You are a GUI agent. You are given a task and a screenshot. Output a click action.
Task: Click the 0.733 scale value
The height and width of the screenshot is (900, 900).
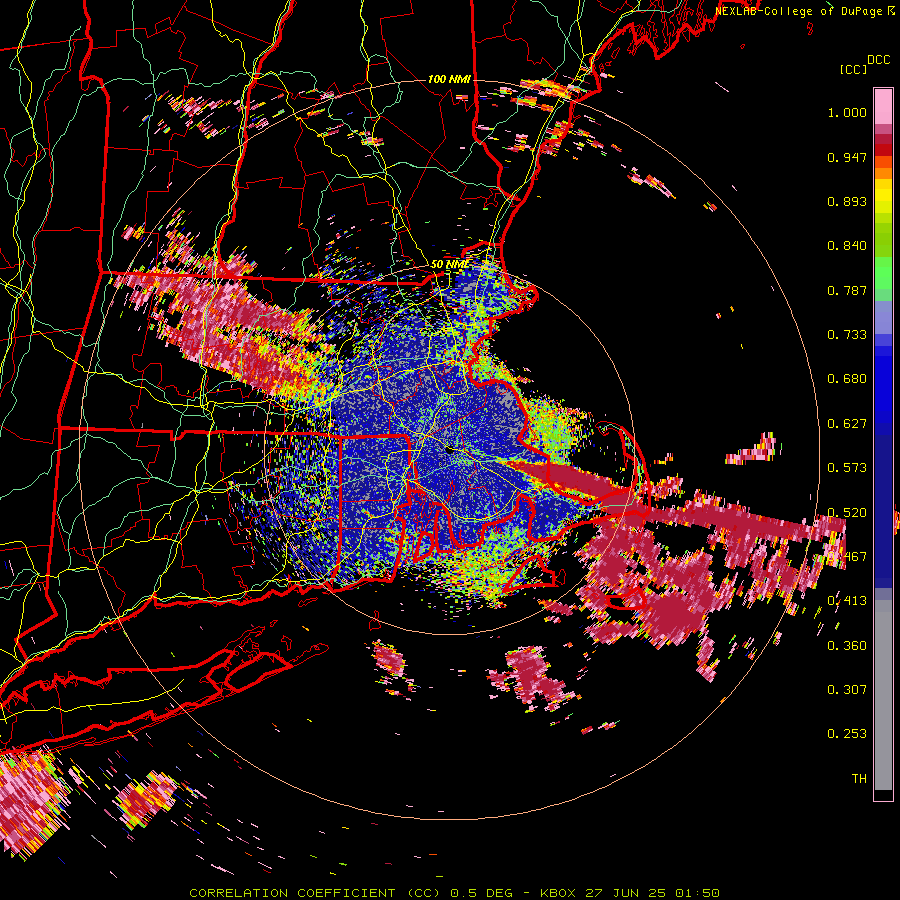pyautogui.click(x=847, y=335)
